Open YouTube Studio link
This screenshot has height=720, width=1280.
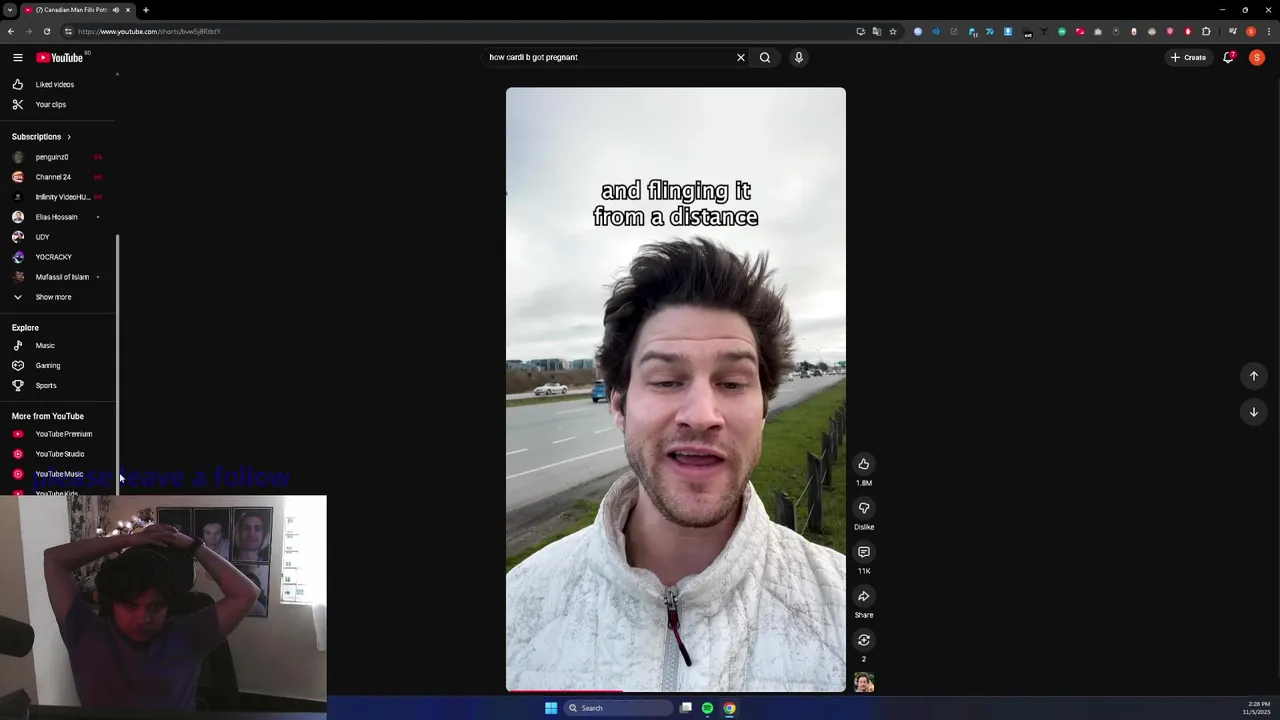click(58, 454)
